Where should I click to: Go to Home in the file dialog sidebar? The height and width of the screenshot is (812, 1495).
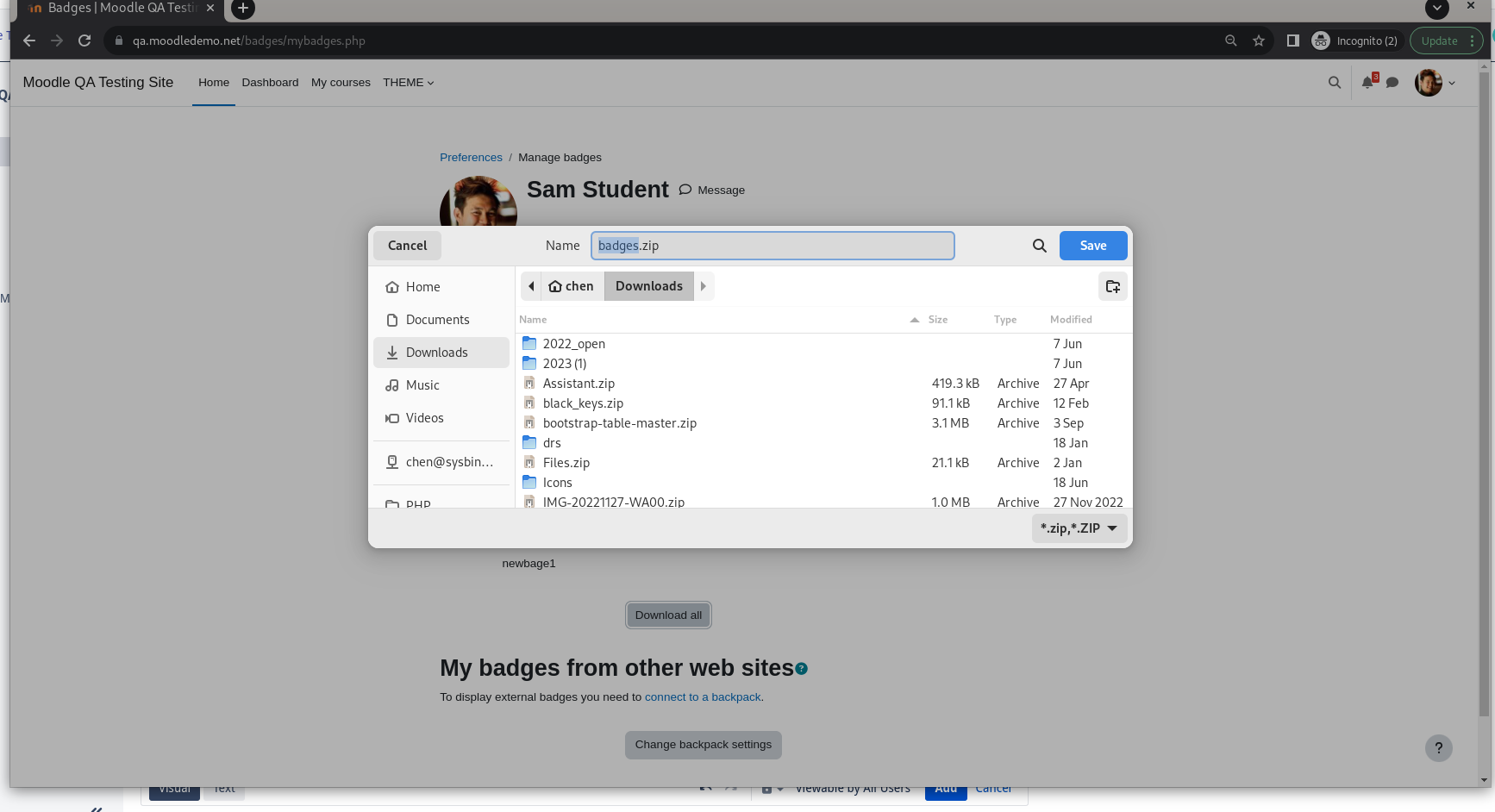coord(441,287)
